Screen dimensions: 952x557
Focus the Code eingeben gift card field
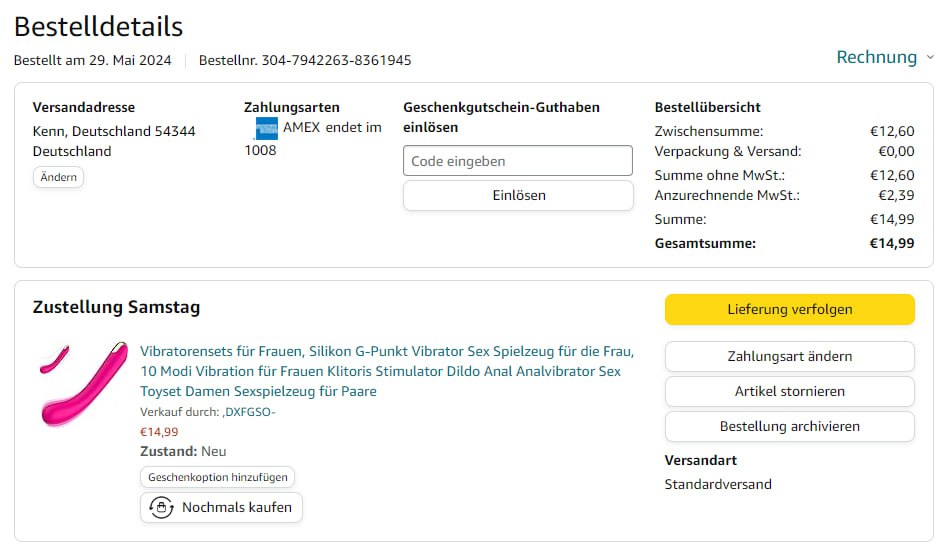[x=517, y=161]
